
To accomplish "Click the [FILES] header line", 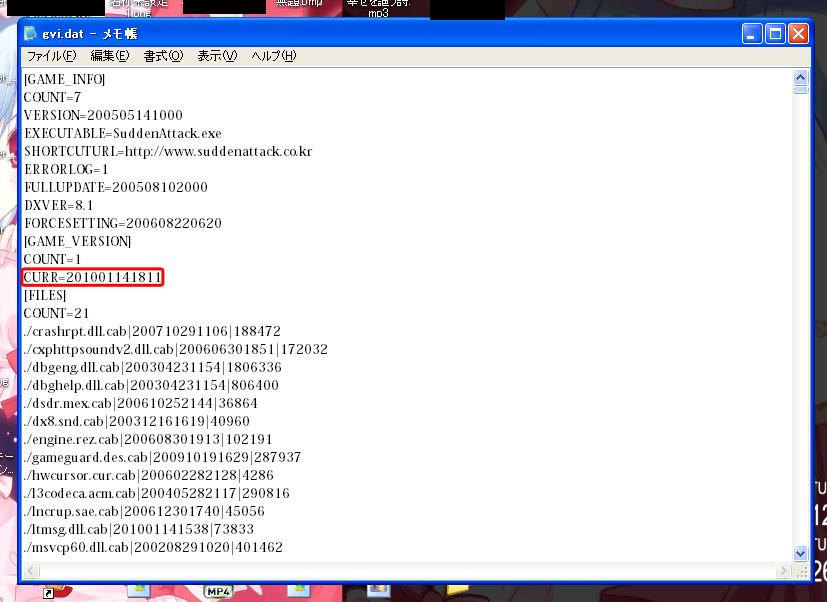I will 45,295.
